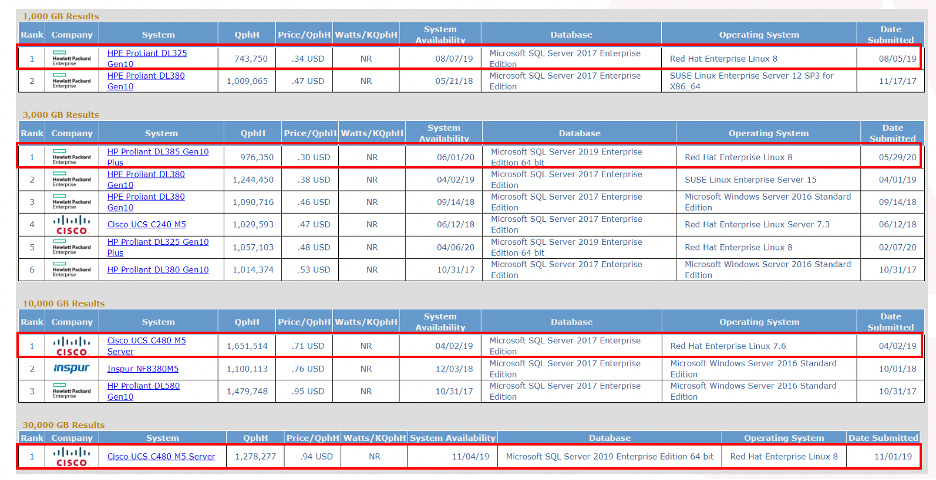
Task: Click the 1,000 GB Results heading
Action: coord(61,16)
